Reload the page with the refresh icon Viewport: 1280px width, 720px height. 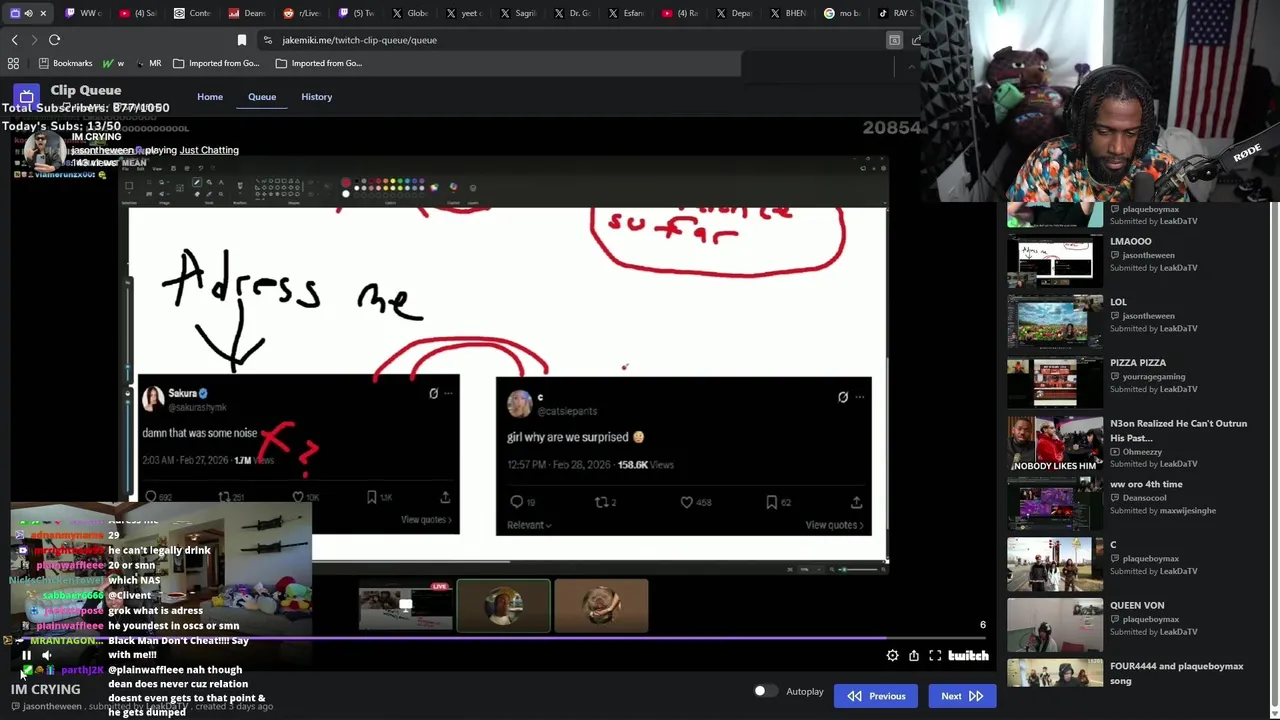pos(54,40)
